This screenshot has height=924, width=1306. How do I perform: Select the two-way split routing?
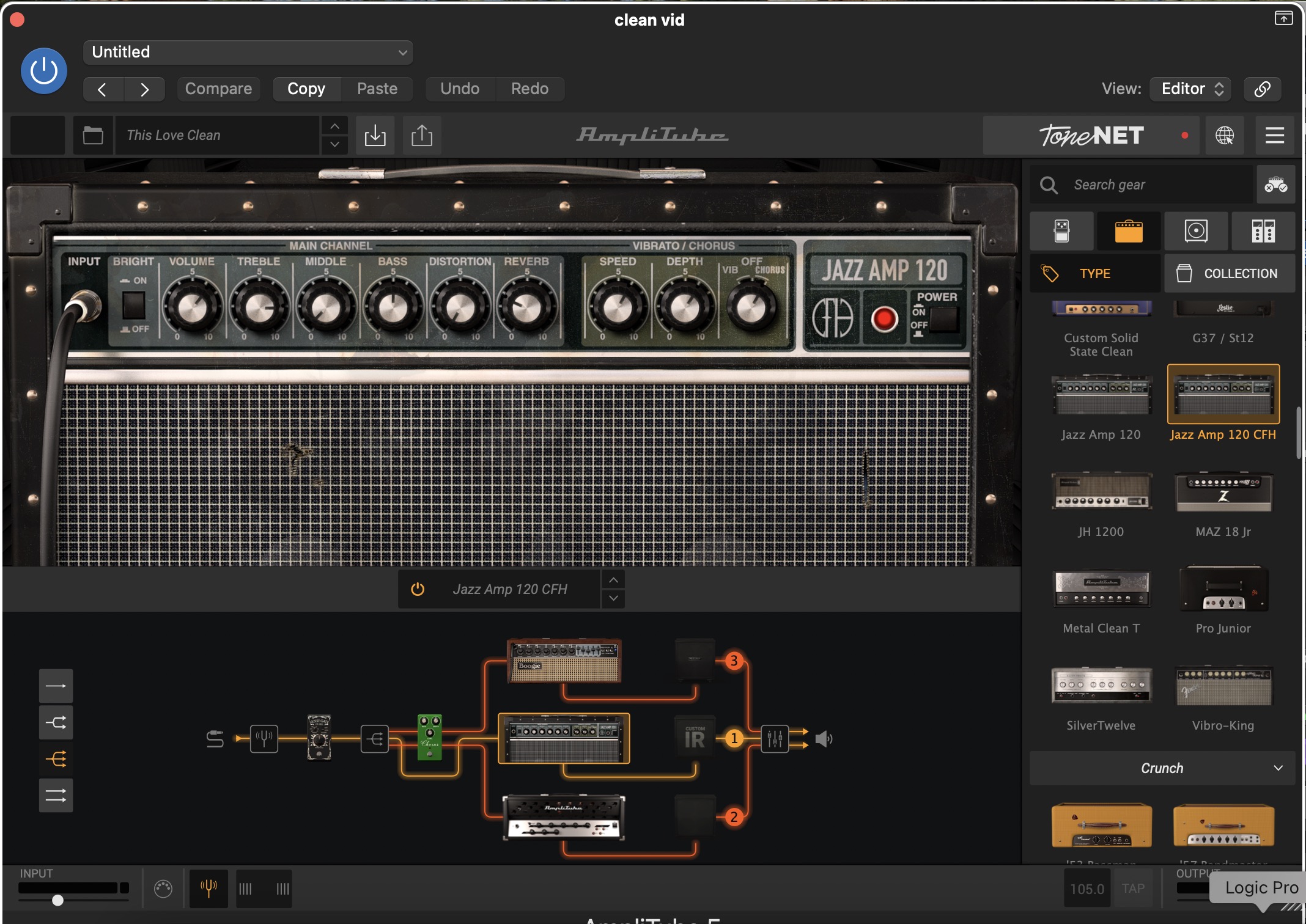(x=56, y=722)
